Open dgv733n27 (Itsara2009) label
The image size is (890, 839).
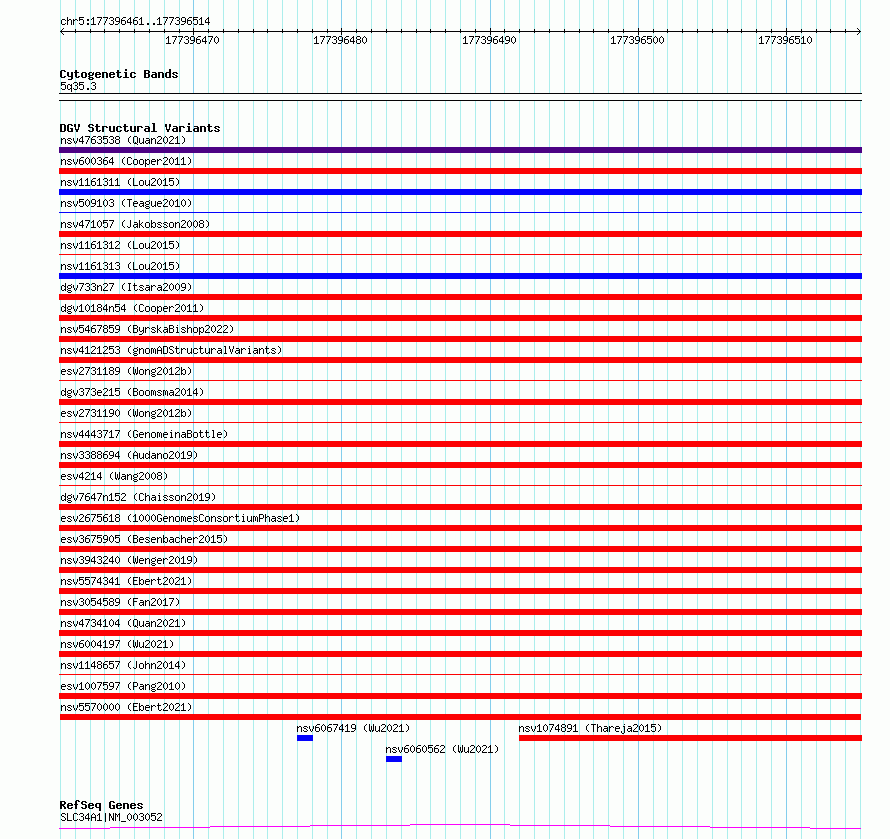click(126, 287)
